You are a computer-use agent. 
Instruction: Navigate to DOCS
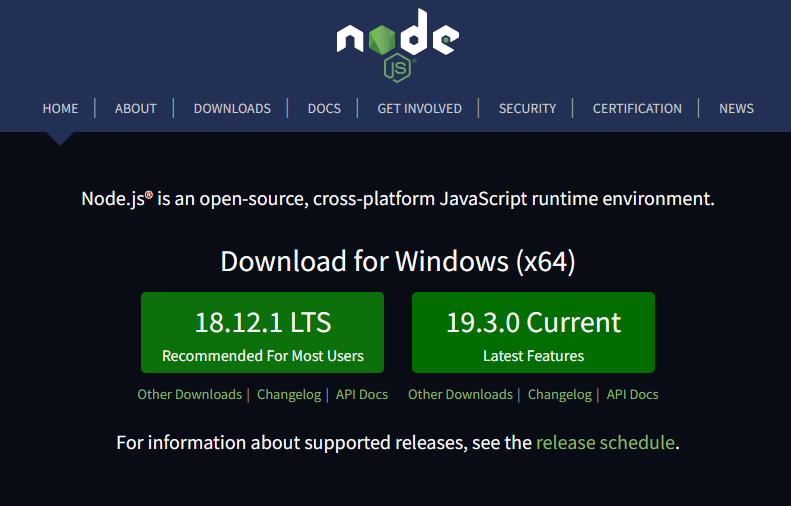[324, 108]
